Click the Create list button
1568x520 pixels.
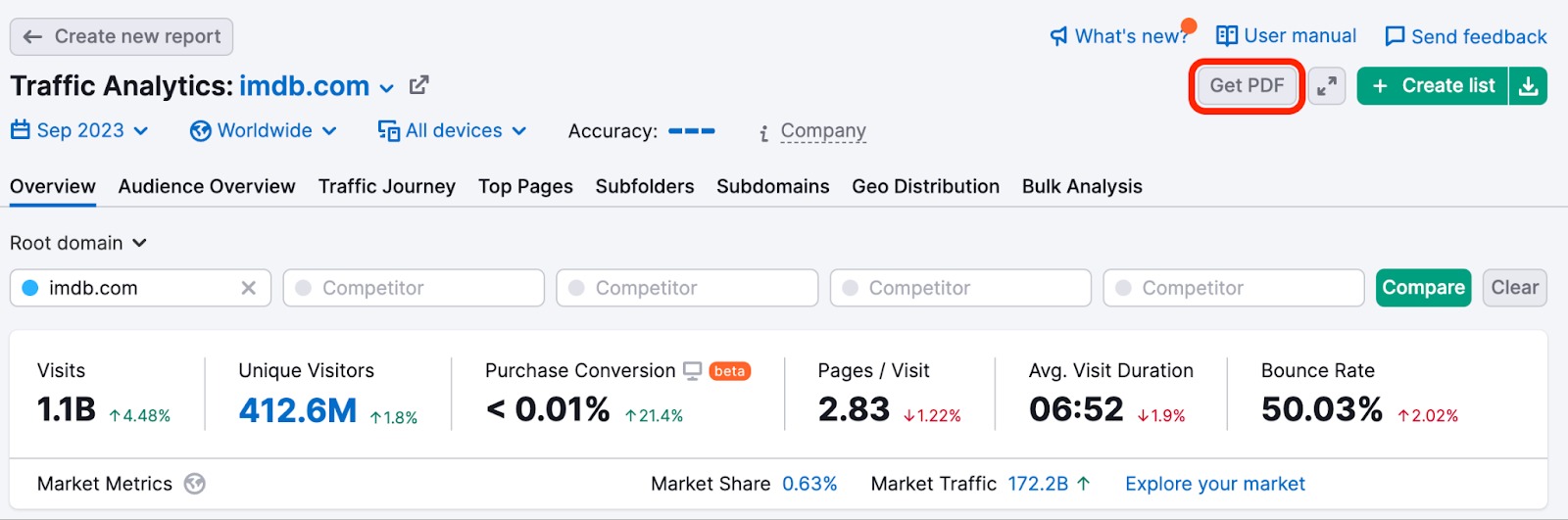[1433, 86]
